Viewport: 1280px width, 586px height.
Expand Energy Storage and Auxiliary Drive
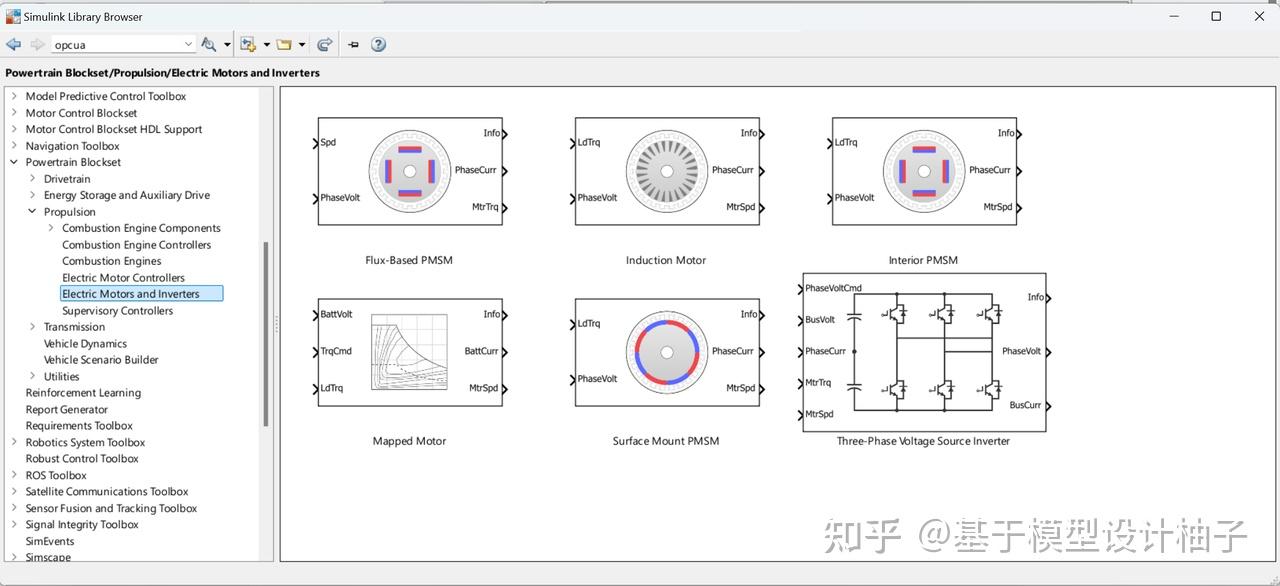pyautogui.click(x=32, y=195)
